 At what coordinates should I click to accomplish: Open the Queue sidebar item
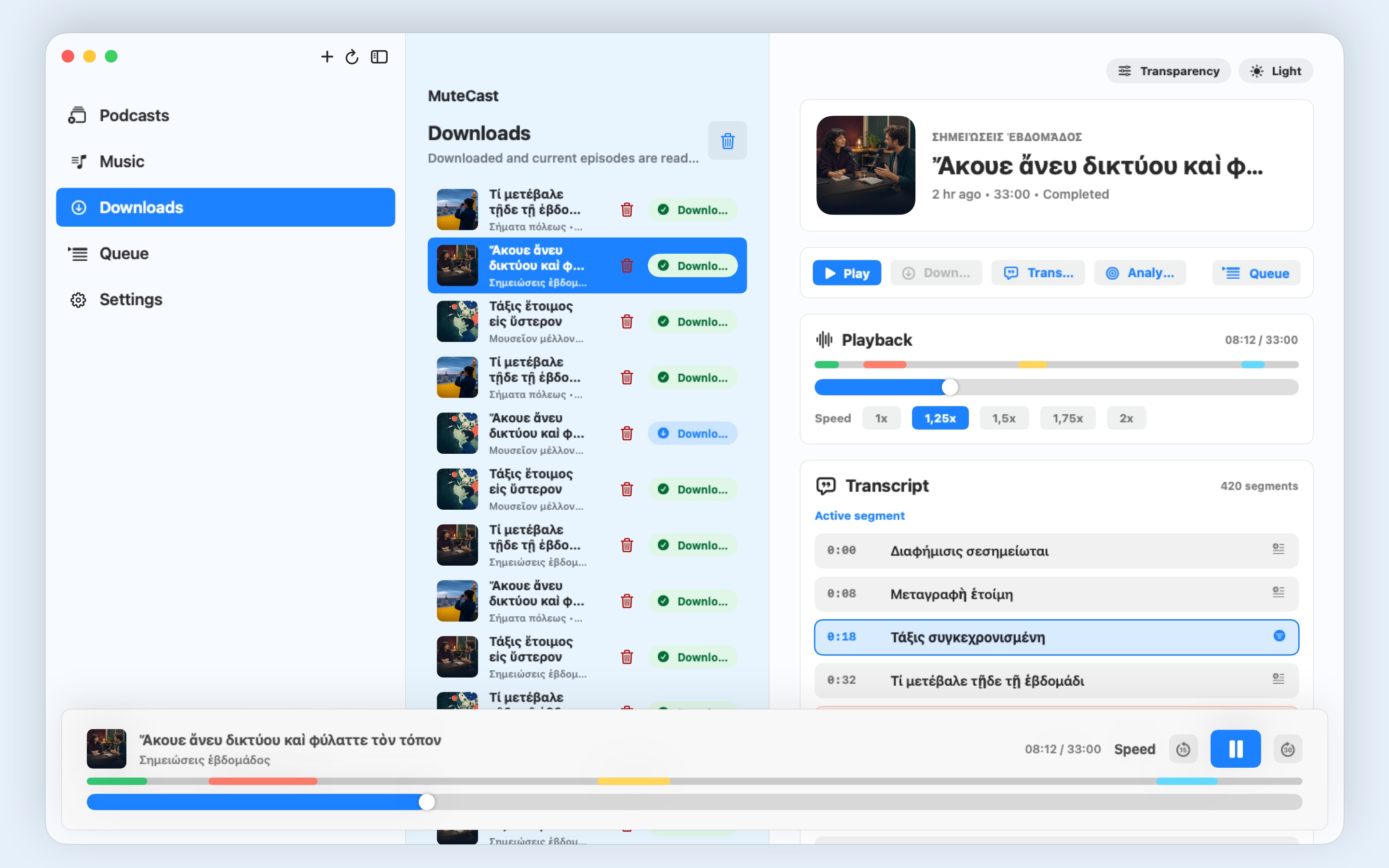[226, 253]
